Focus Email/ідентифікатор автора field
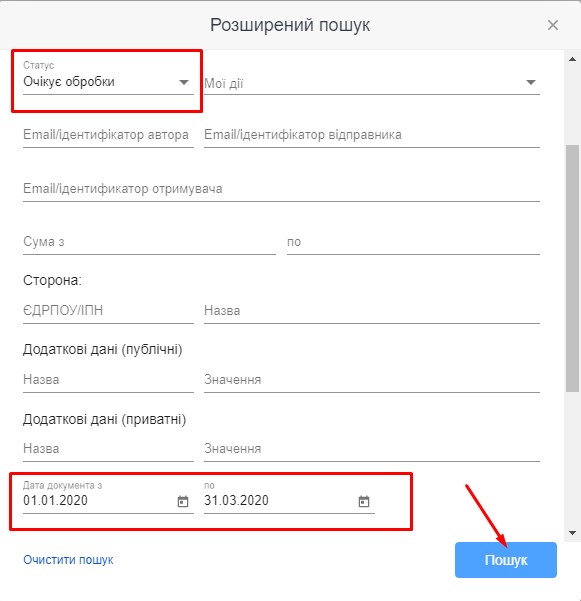Screen dimensions: 581x601 108,135
